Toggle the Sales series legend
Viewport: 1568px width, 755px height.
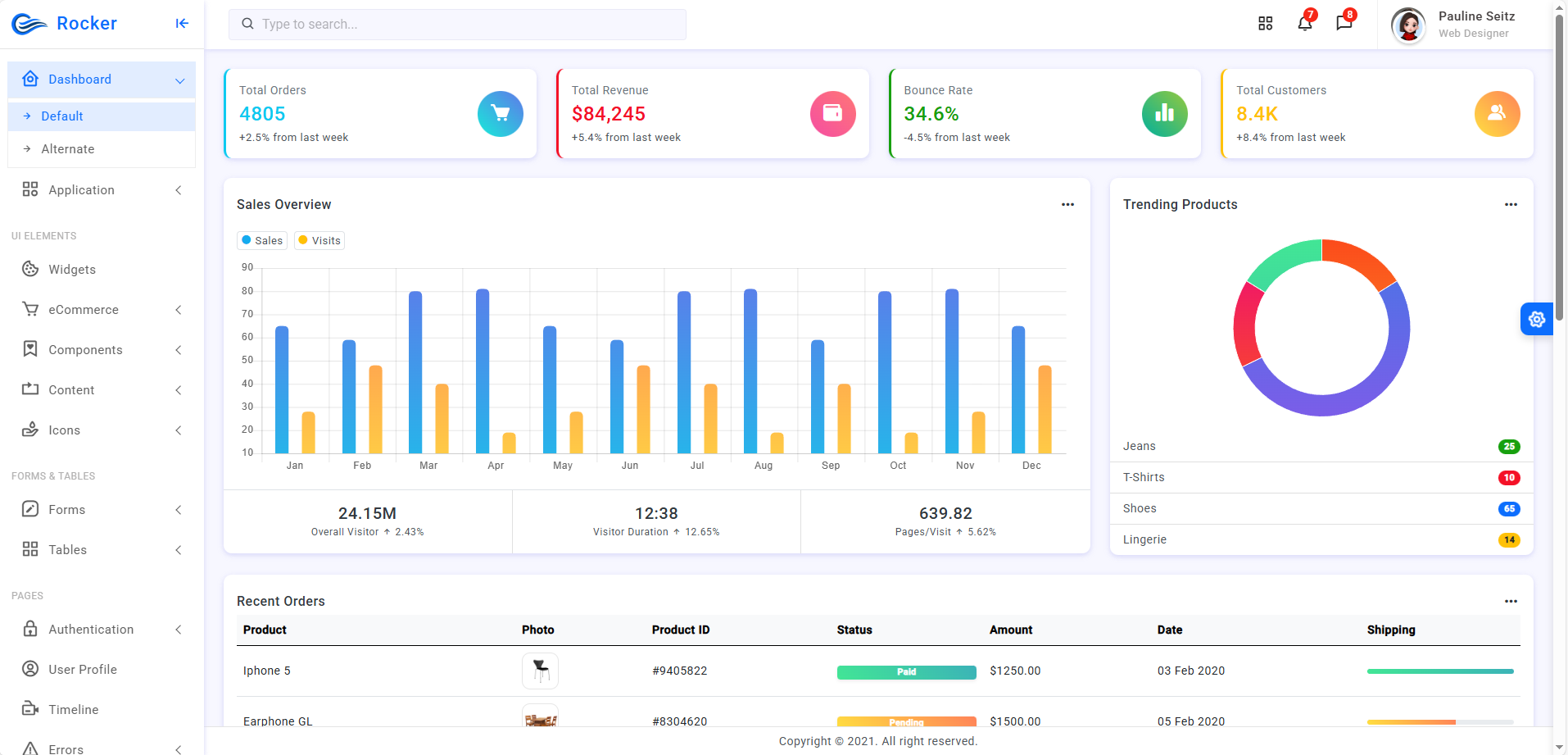[x=262, y=240]
